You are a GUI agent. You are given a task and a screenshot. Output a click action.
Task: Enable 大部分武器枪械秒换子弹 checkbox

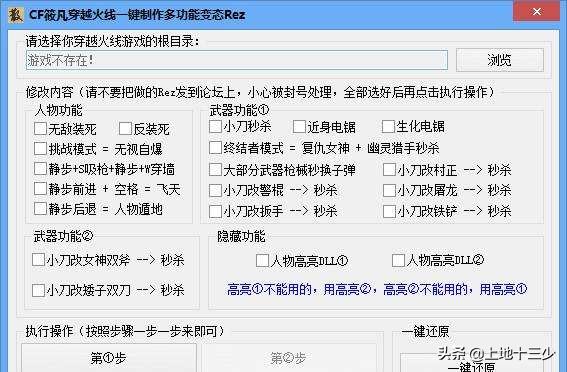tap(216, 170)
